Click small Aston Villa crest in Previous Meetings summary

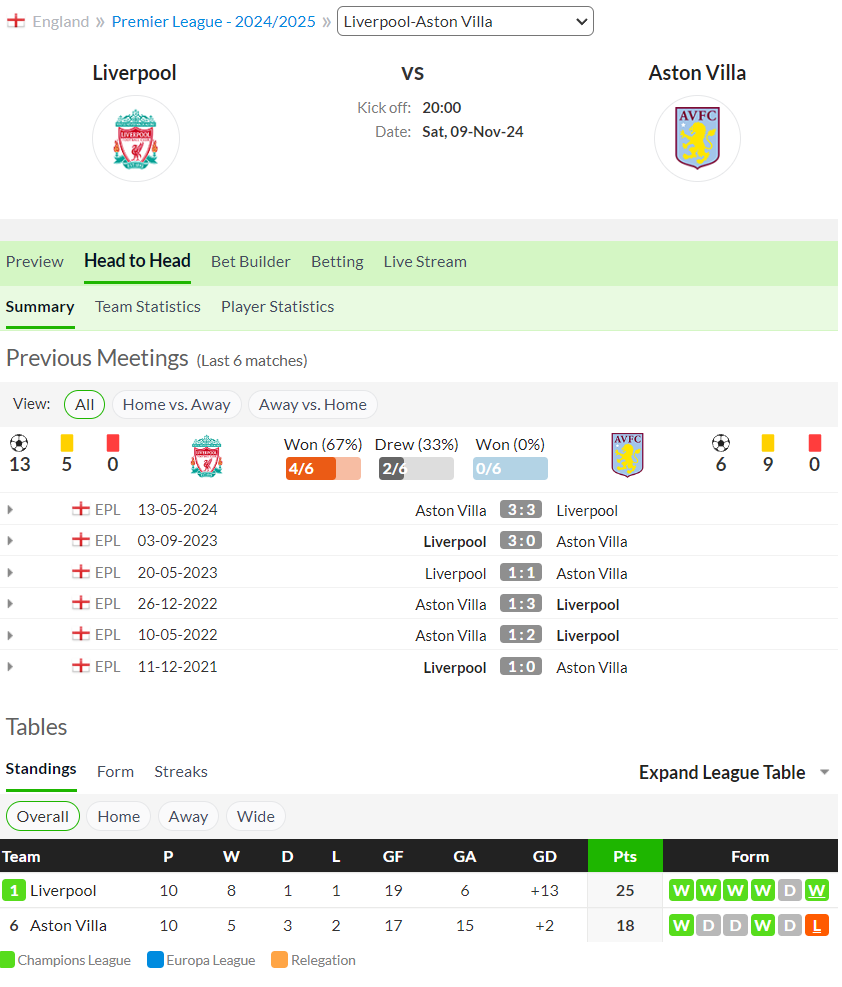[627, 455]
